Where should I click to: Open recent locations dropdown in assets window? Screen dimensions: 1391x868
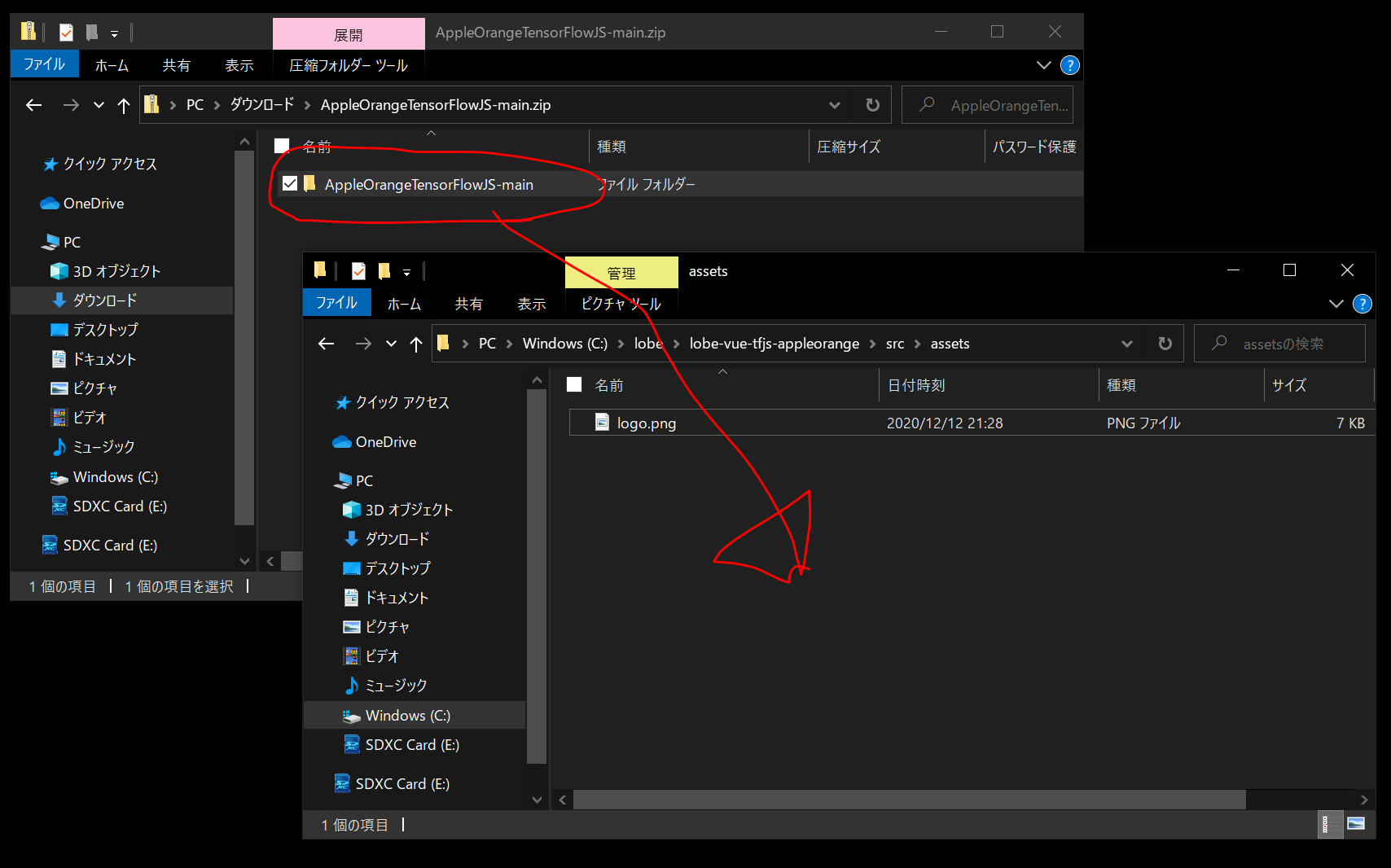pos(392,344)
